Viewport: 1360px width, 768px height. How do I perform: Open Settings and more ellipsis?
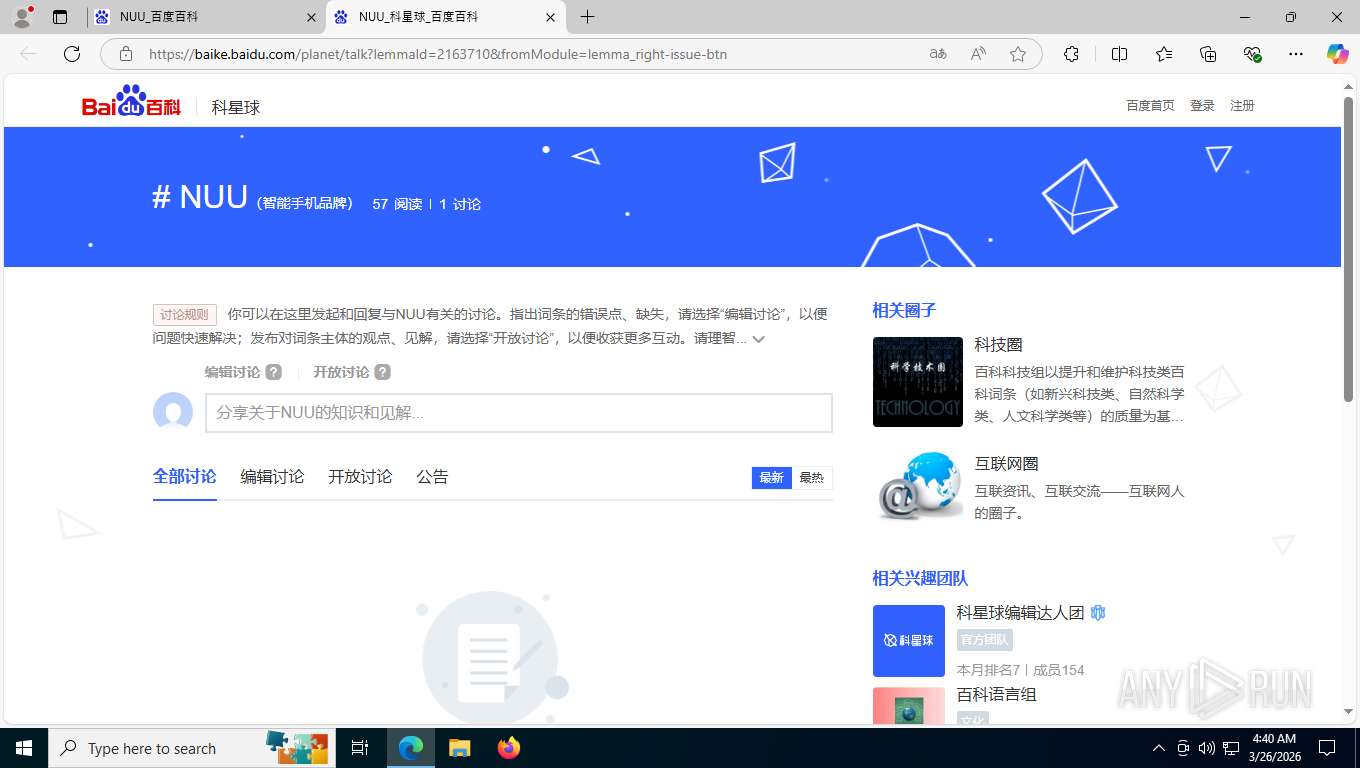pyautogui.click(x=1296, y=54)
